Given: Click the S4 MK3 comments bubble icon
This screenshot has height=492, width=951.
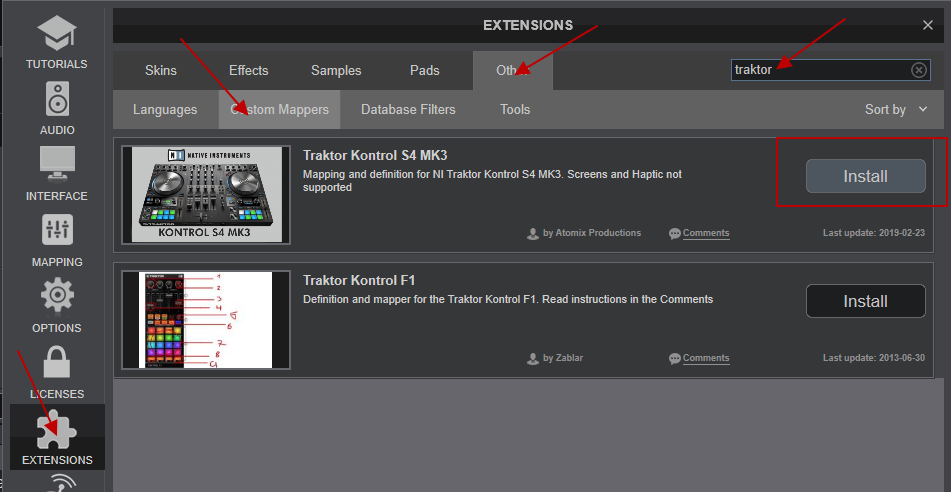Looking at the screenshot, I should (x=674, y=234).
